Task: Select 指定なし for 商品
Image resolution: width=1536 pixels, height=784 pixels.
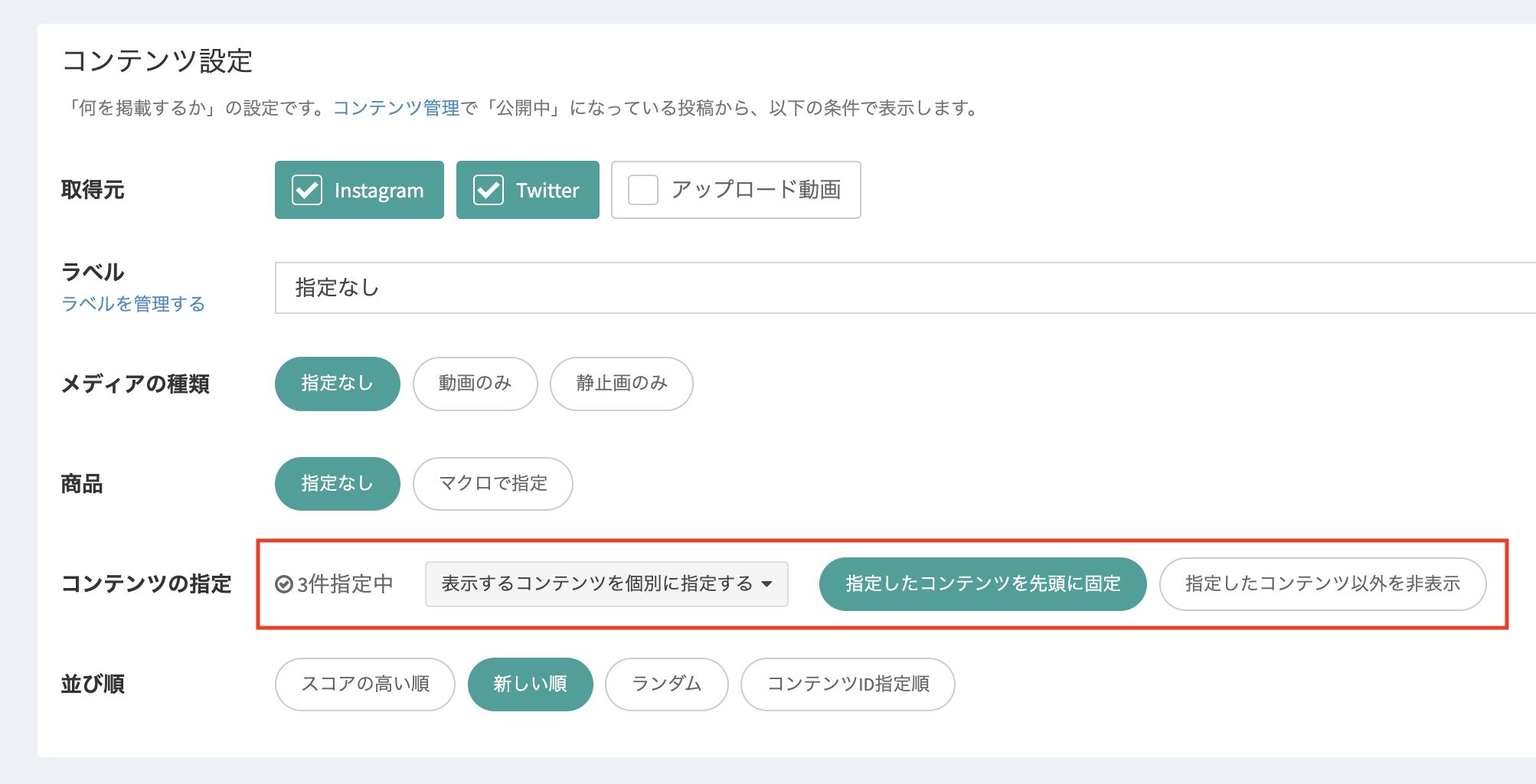Action: click(x=337, y=484)
